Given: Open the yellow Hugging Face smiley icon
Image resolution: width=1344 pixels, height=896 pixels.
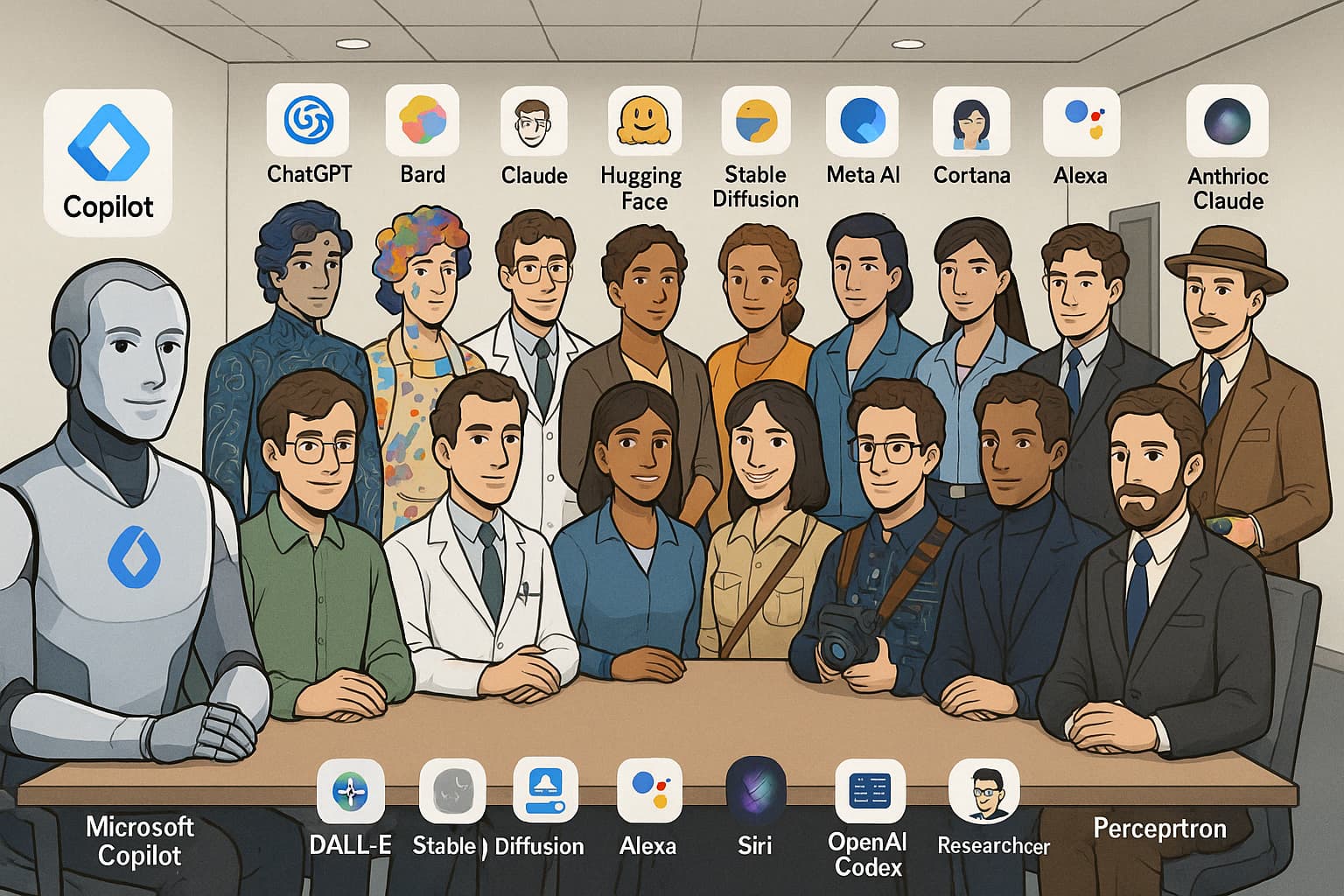Looking at the screenshot, I should (643, 122).
